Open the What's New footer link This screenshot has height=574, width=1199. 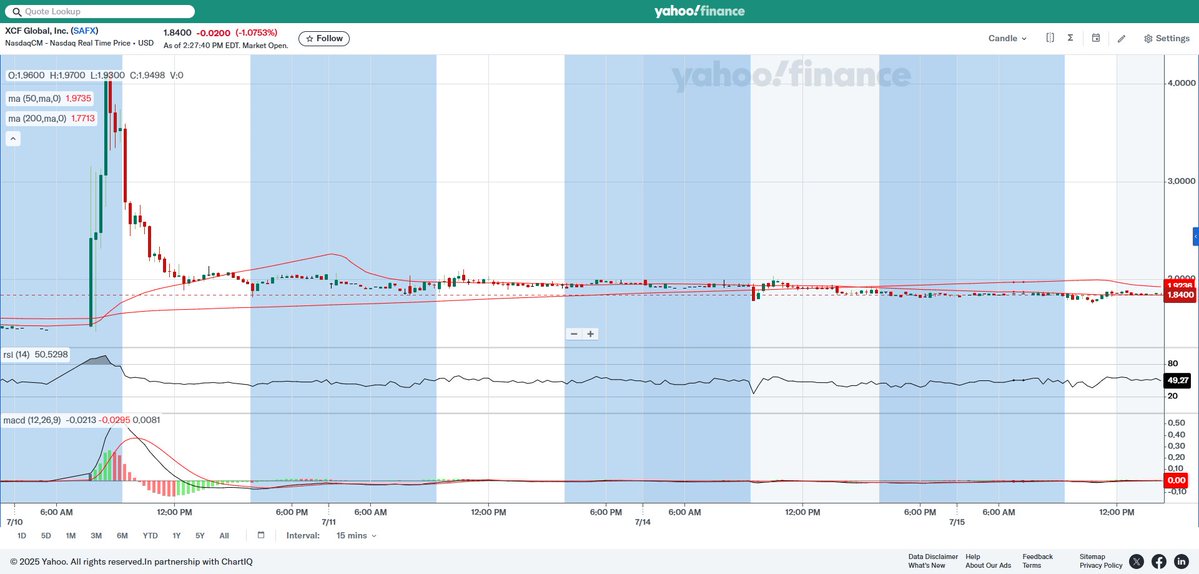[x=926, y=566]
